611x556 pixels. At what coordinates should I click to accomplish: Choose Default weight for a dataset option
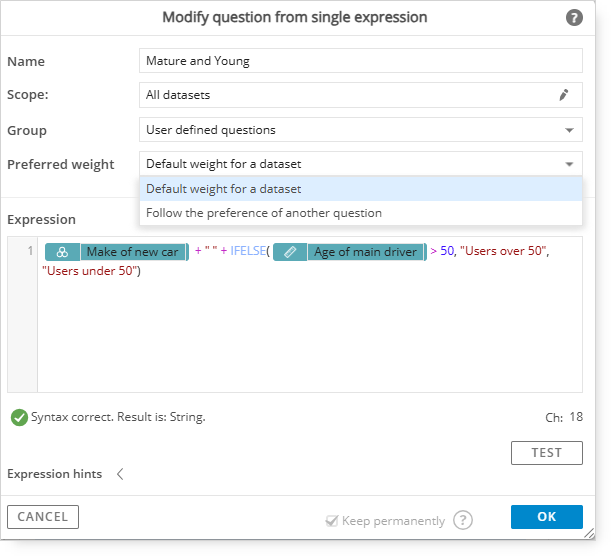[361, 189]
